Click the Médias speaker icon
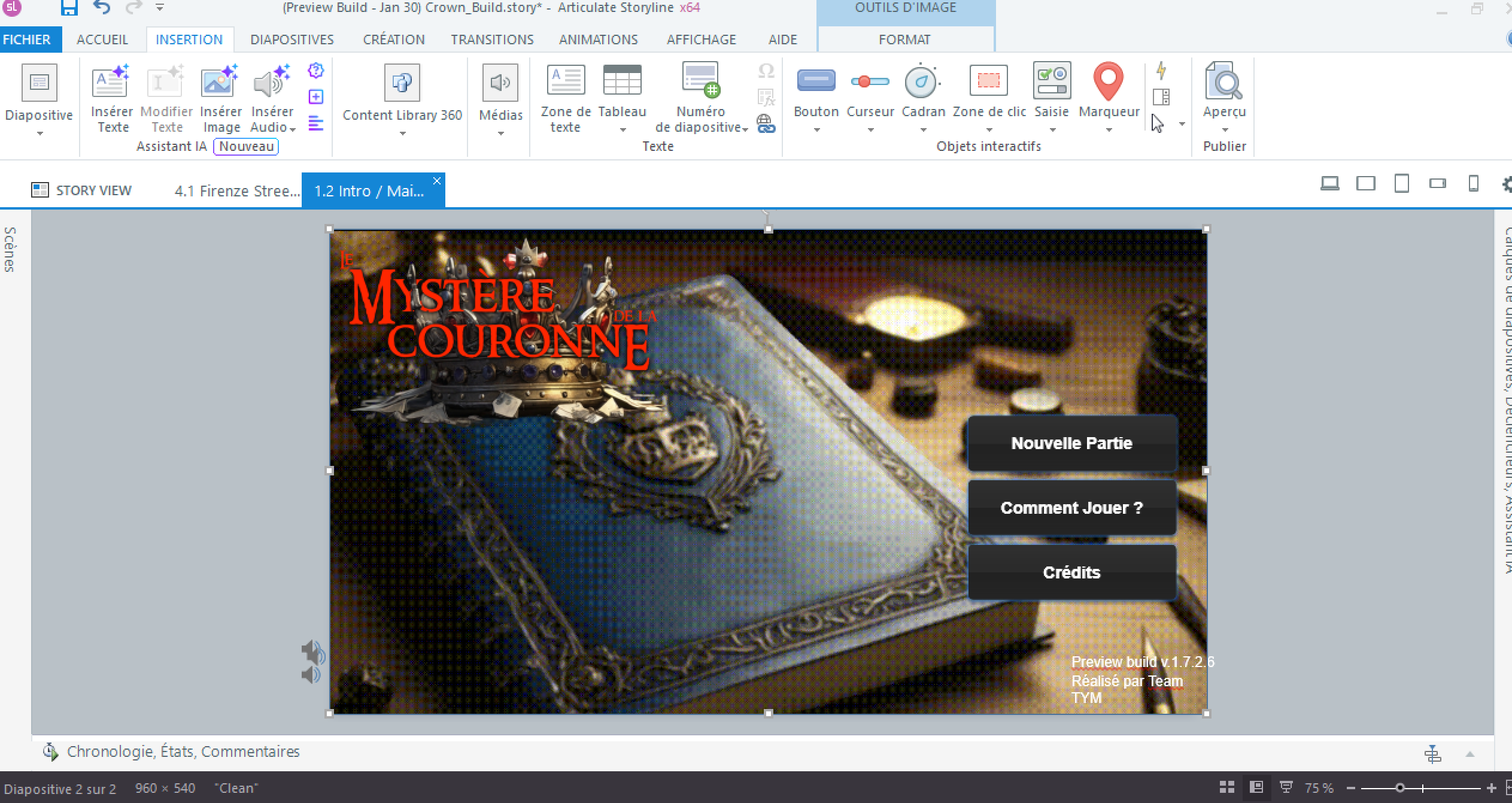 (500, 83)
